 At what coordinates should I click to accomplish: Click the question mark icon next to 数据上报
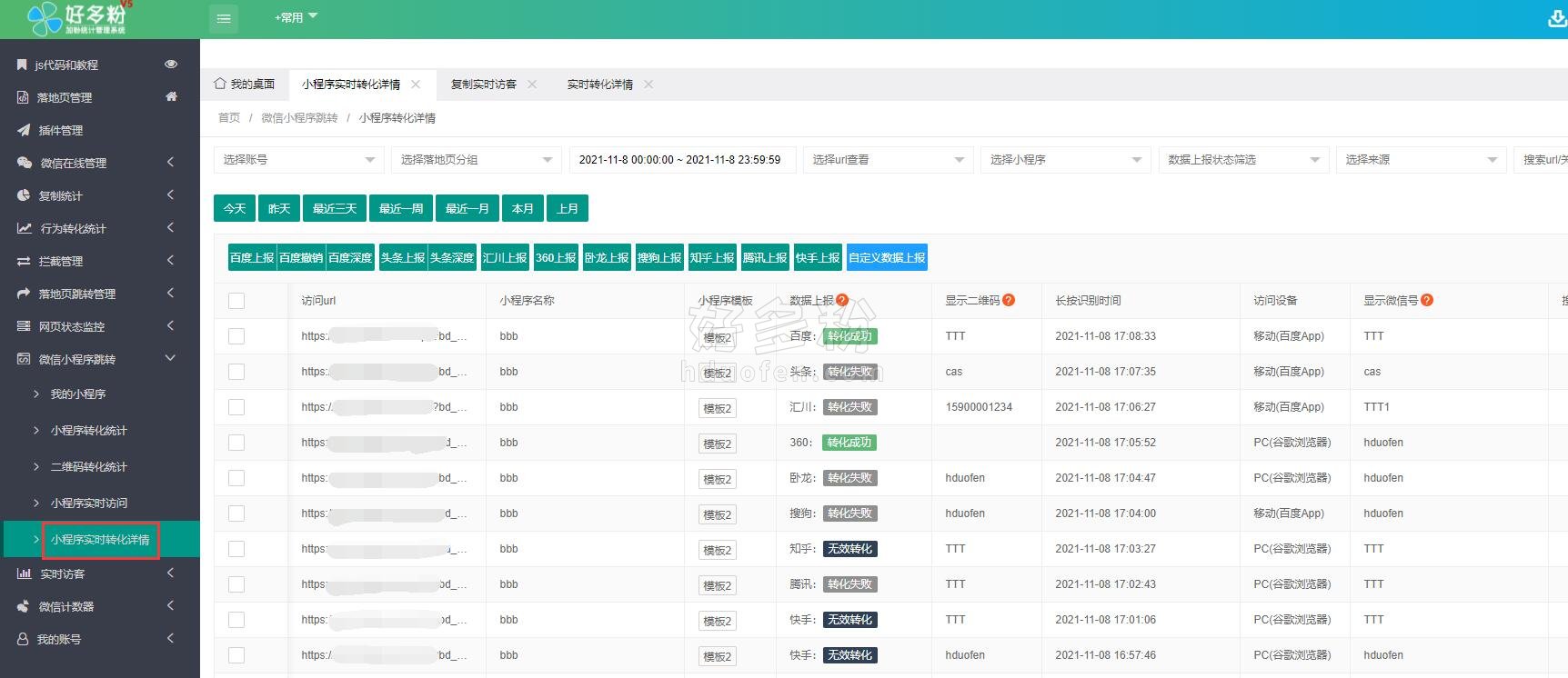click(842, 300)
